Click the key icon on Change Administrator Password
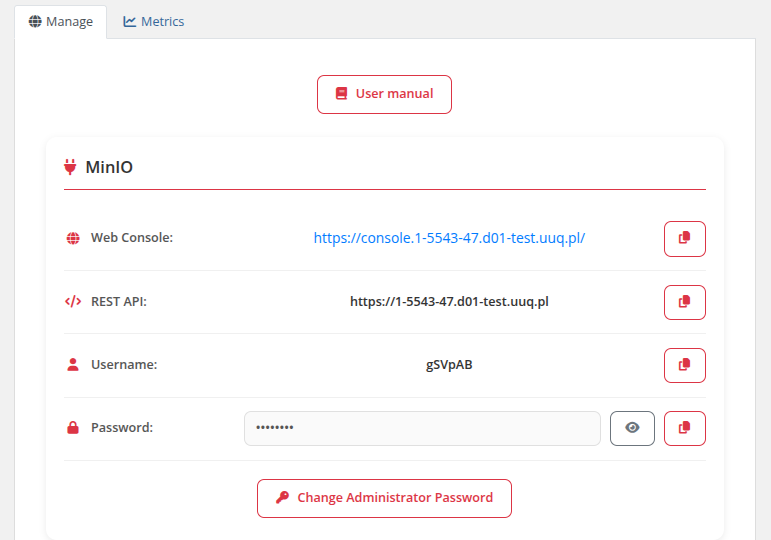 click(x=283, y=498)
